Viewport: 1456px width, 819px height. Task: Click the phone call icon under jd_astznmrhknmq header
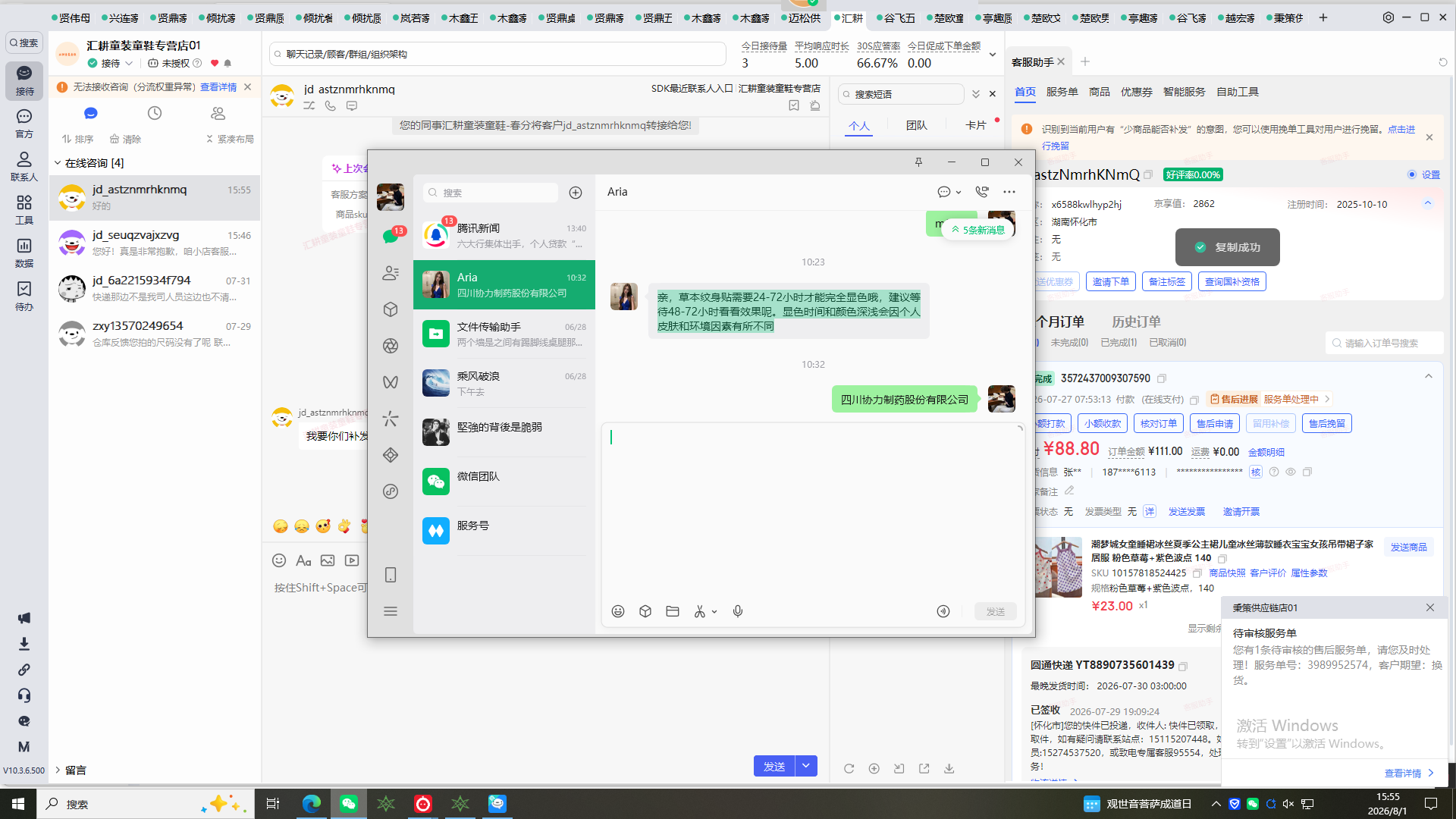coord(330,106)
